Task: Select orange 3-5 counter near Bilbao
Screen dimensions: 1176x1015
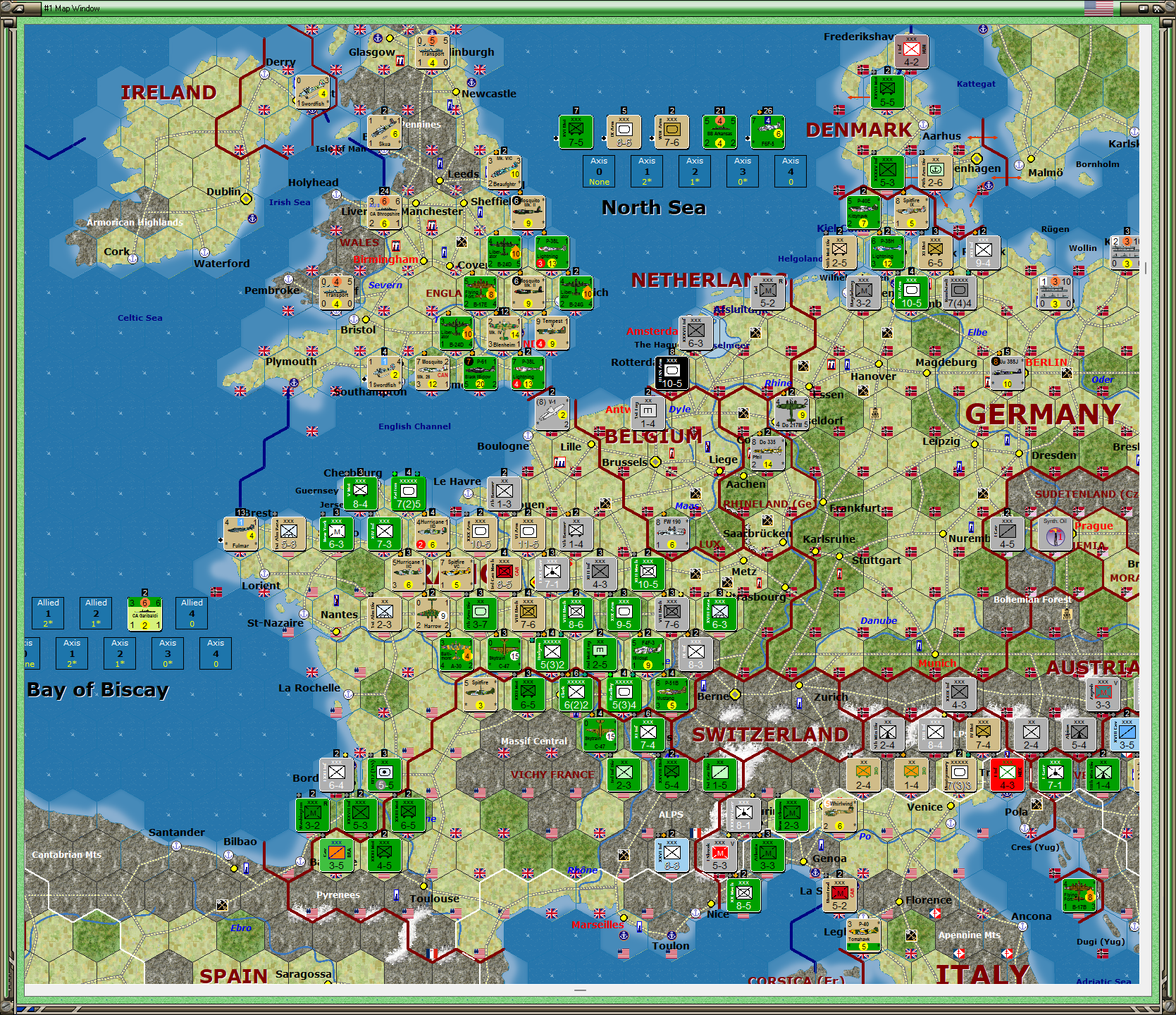Action: 336,855
